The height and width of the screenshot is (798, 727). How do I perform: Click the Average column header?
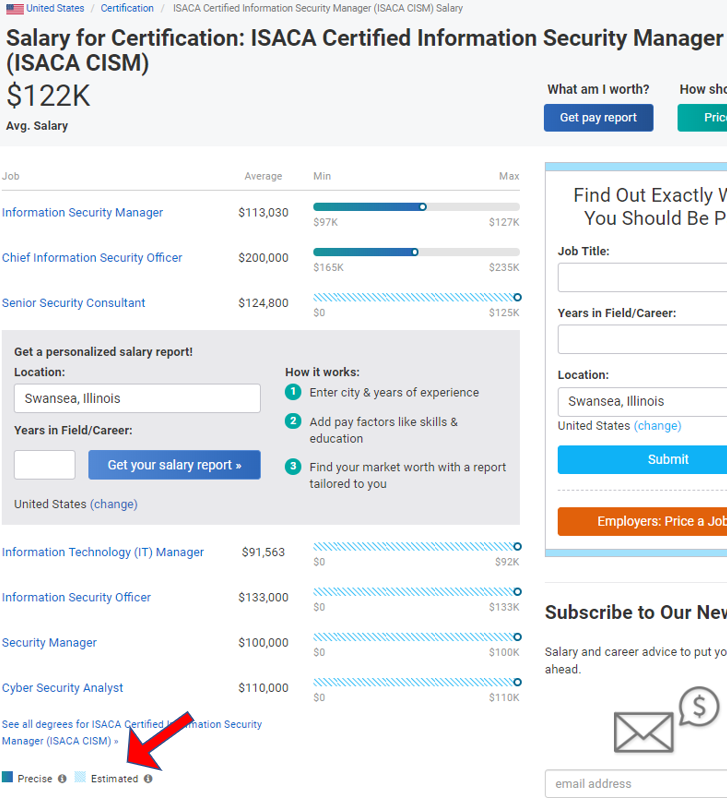263,176
